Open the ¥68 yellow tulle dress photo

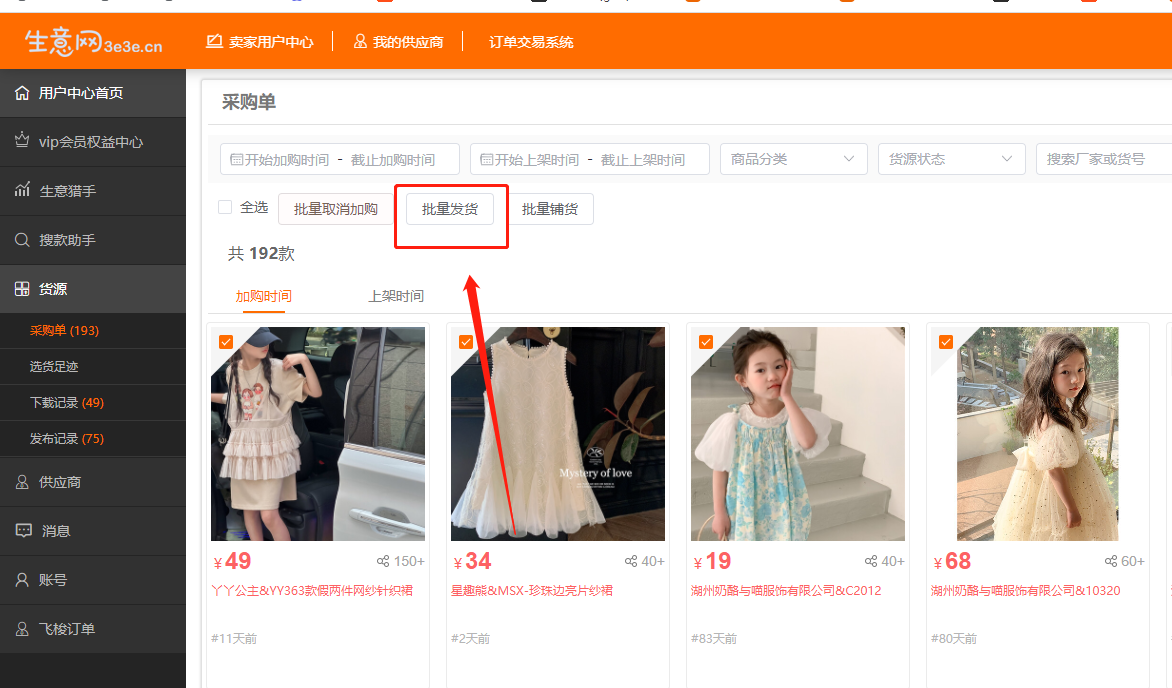tap(1037, 434)
